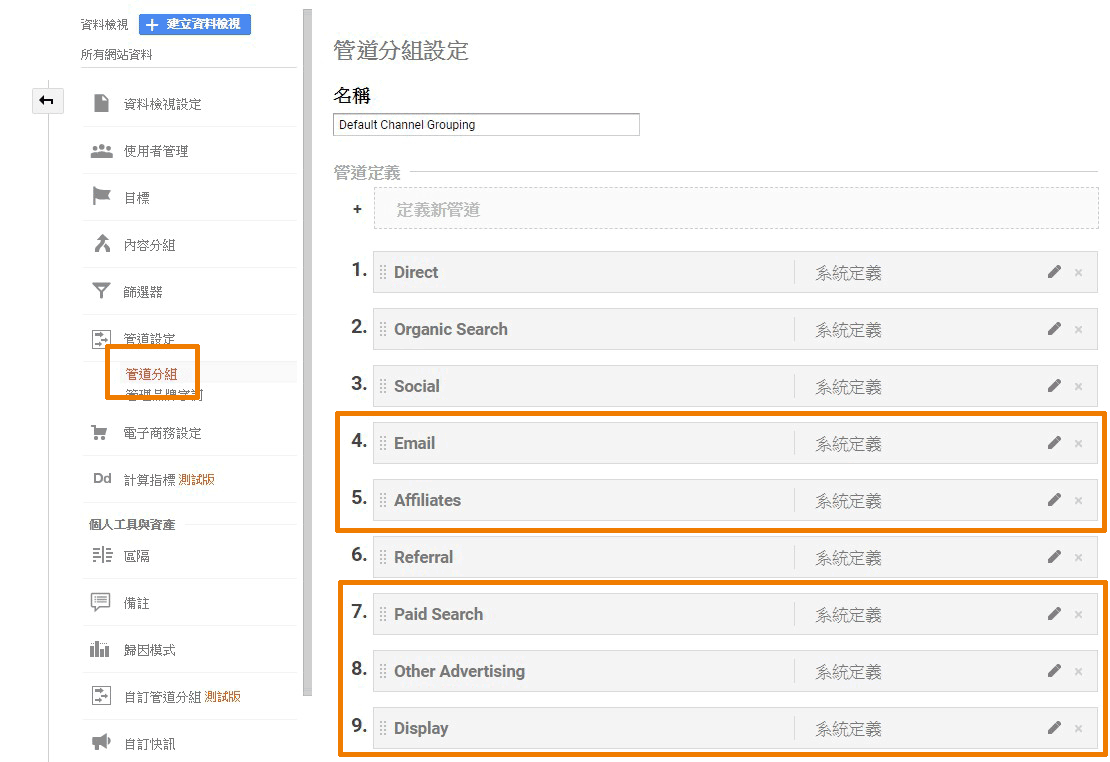Click the pencil edit icon for Direct channel
Viewport: 1110px width, 762px height.
point(1053,272)
